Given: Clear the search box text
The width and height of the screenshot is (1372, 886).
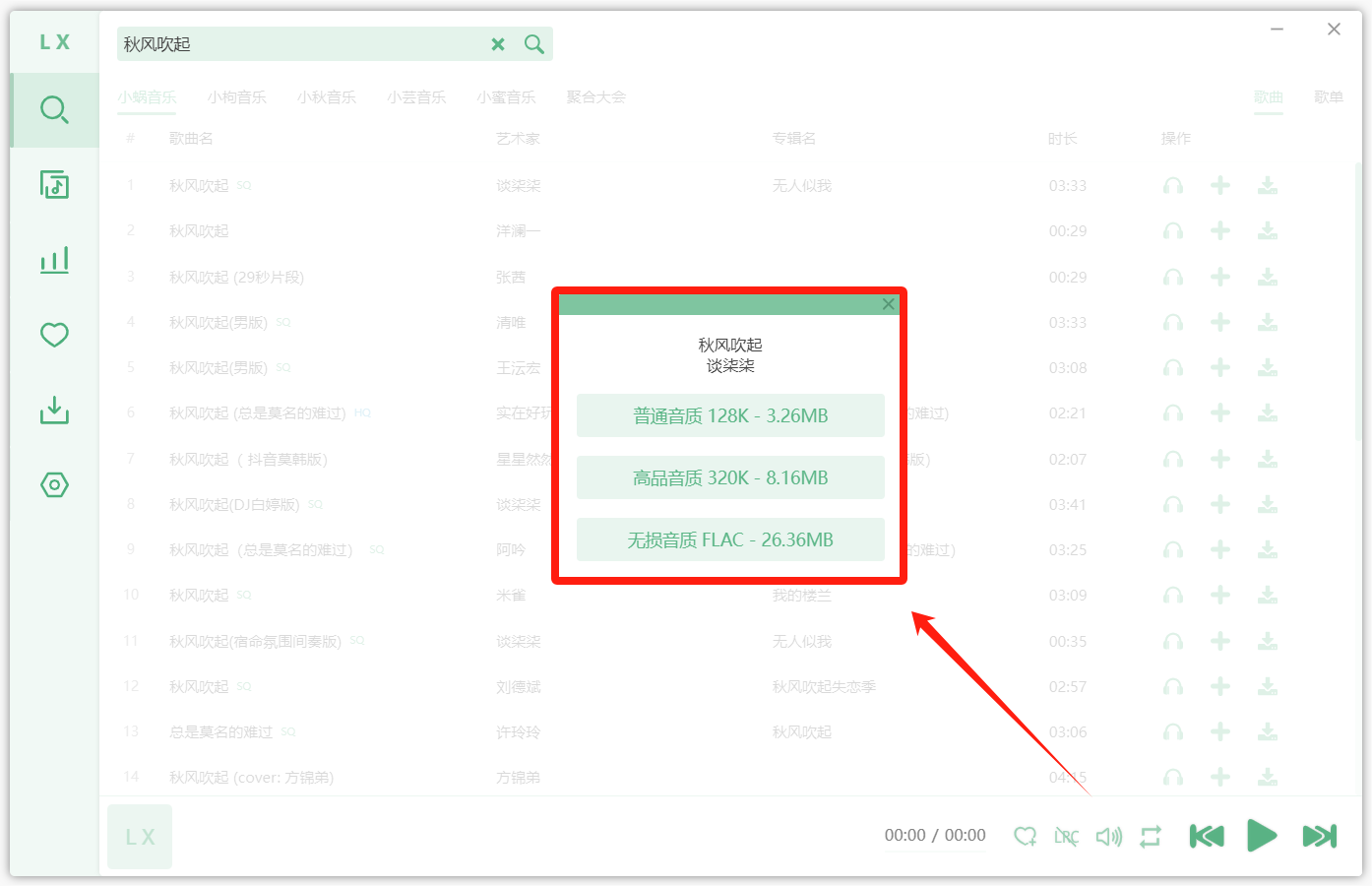Looking at the screenshot, I should (x=498, y=44).
